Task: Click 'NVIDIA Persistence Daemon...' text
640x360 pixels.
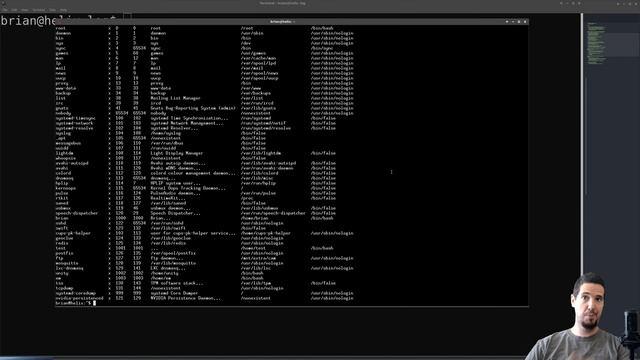Action: point(186,298)
